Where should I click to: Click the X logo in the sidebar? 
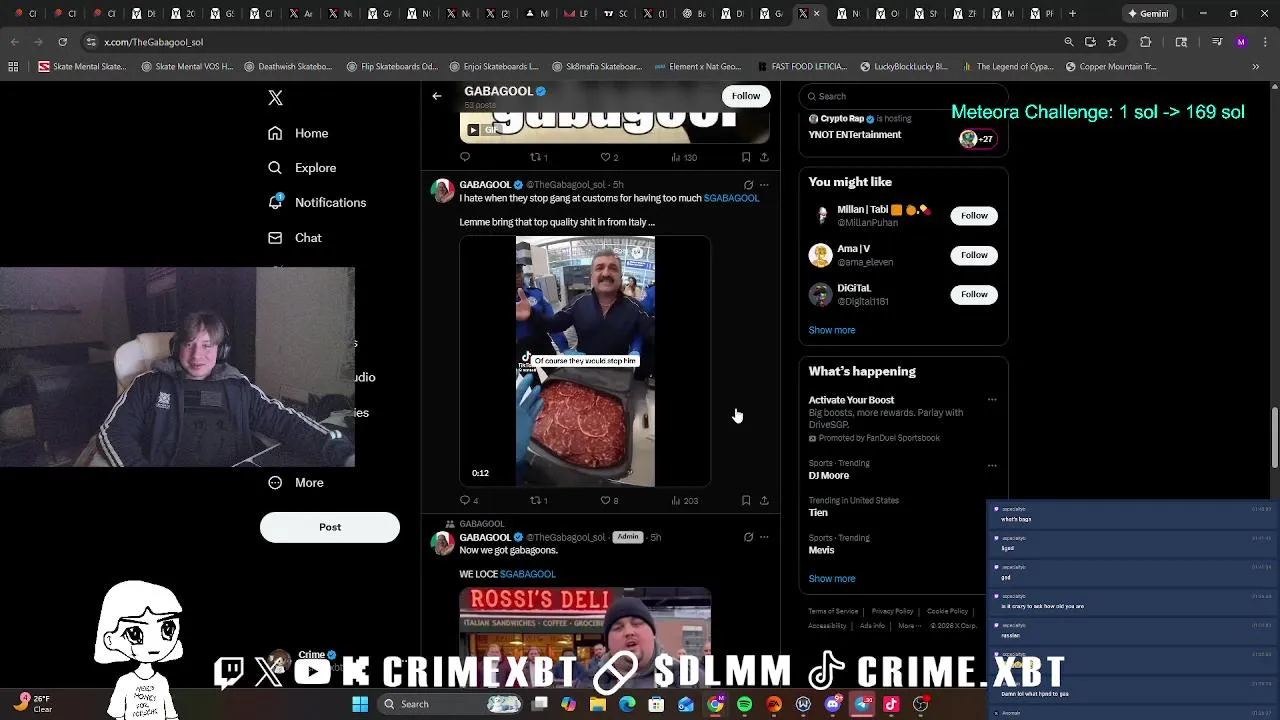tap(275, 98)
